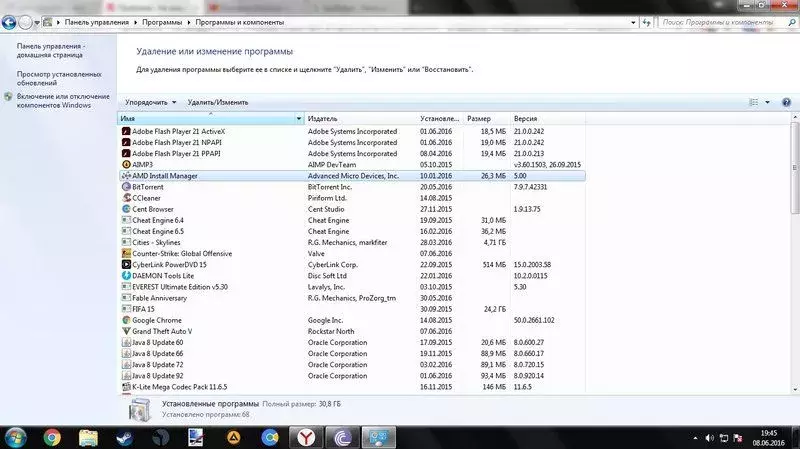Click scrollbar down arrow of program list
The height and width of the screenshot is (449, 800).
coord(795,390)
